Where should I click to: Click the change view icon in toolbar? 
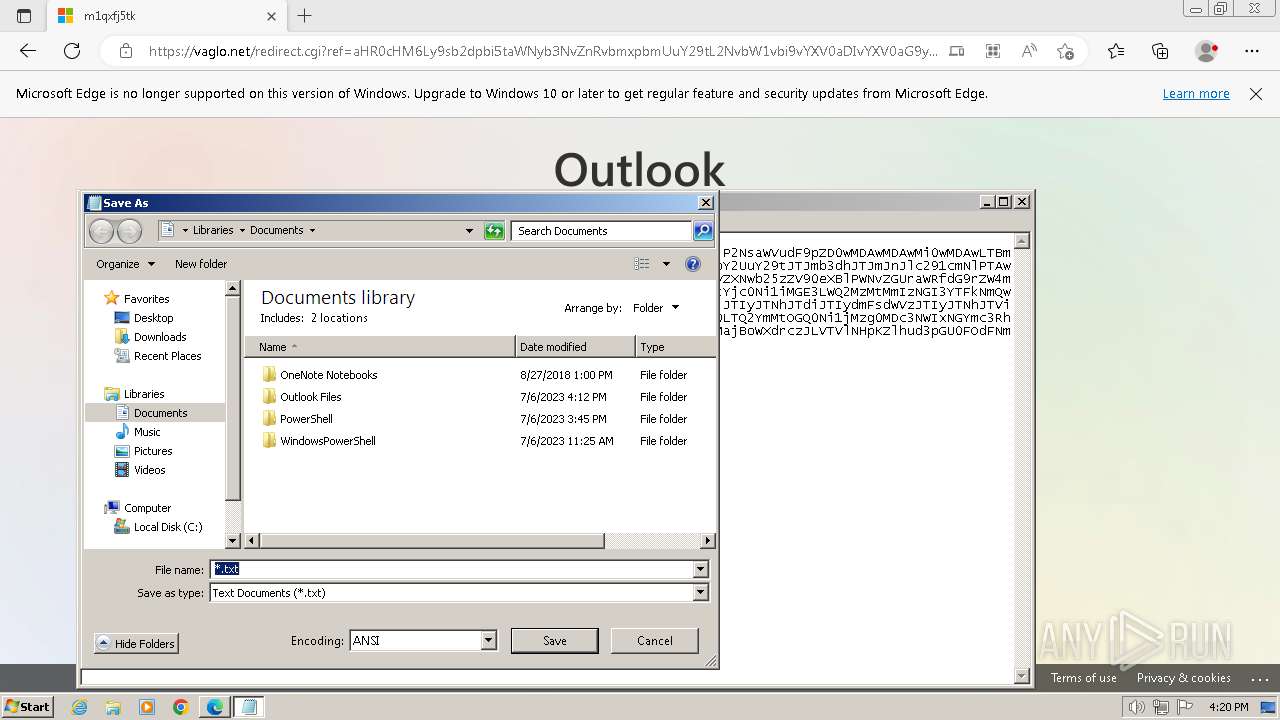tap(642, 264)
